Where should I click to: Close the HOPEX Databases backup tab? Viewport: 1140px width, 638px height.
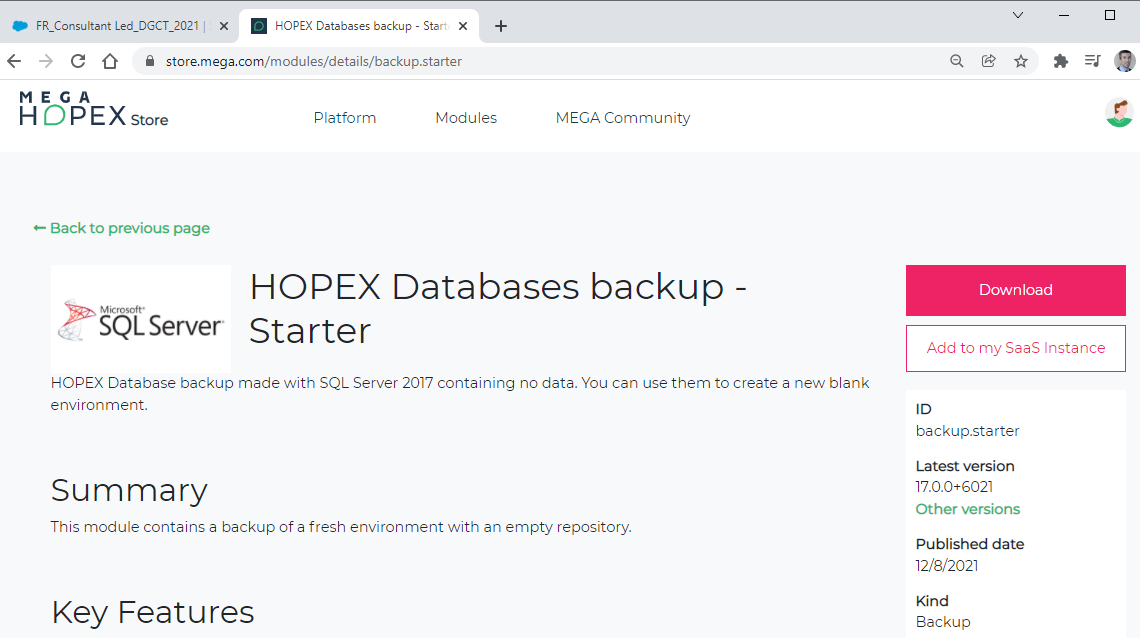(x=463, y=26)
